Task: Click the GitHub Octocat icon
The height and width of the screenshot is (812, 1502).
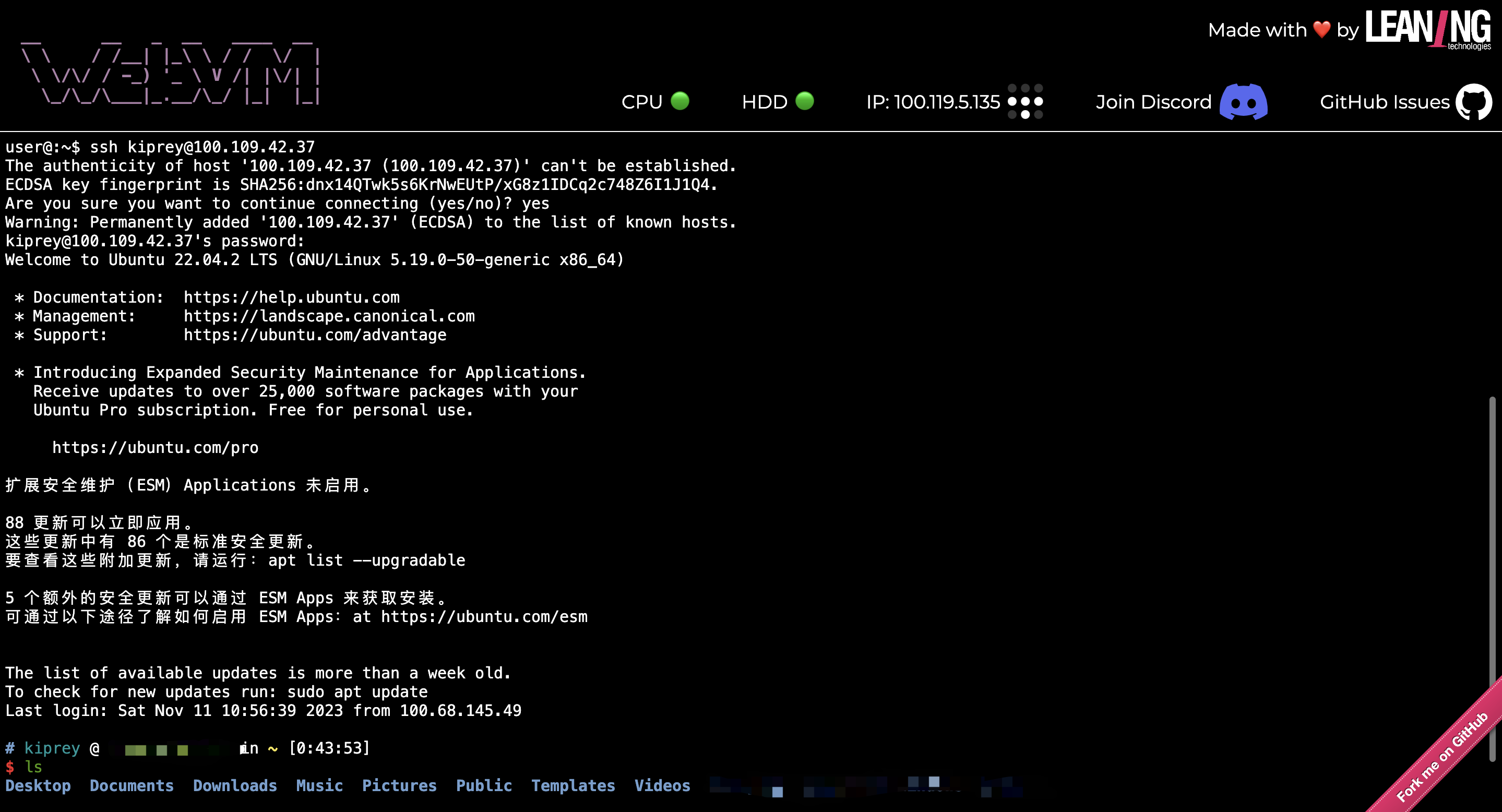Action: 1473,102
